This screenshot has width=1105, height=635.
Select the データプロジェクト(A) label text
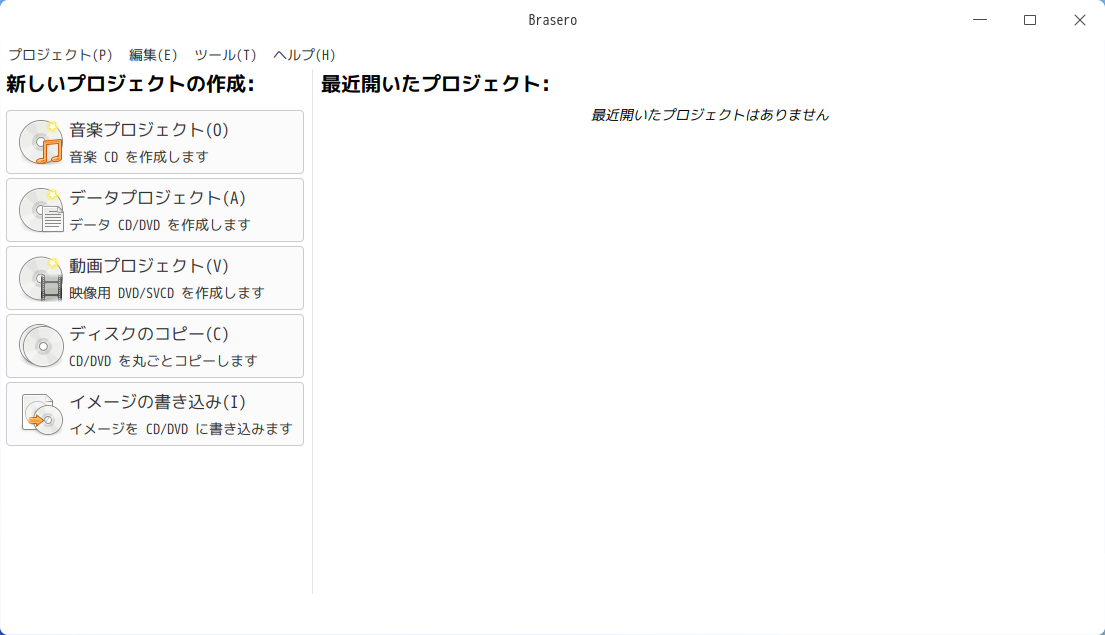[157, 198]
